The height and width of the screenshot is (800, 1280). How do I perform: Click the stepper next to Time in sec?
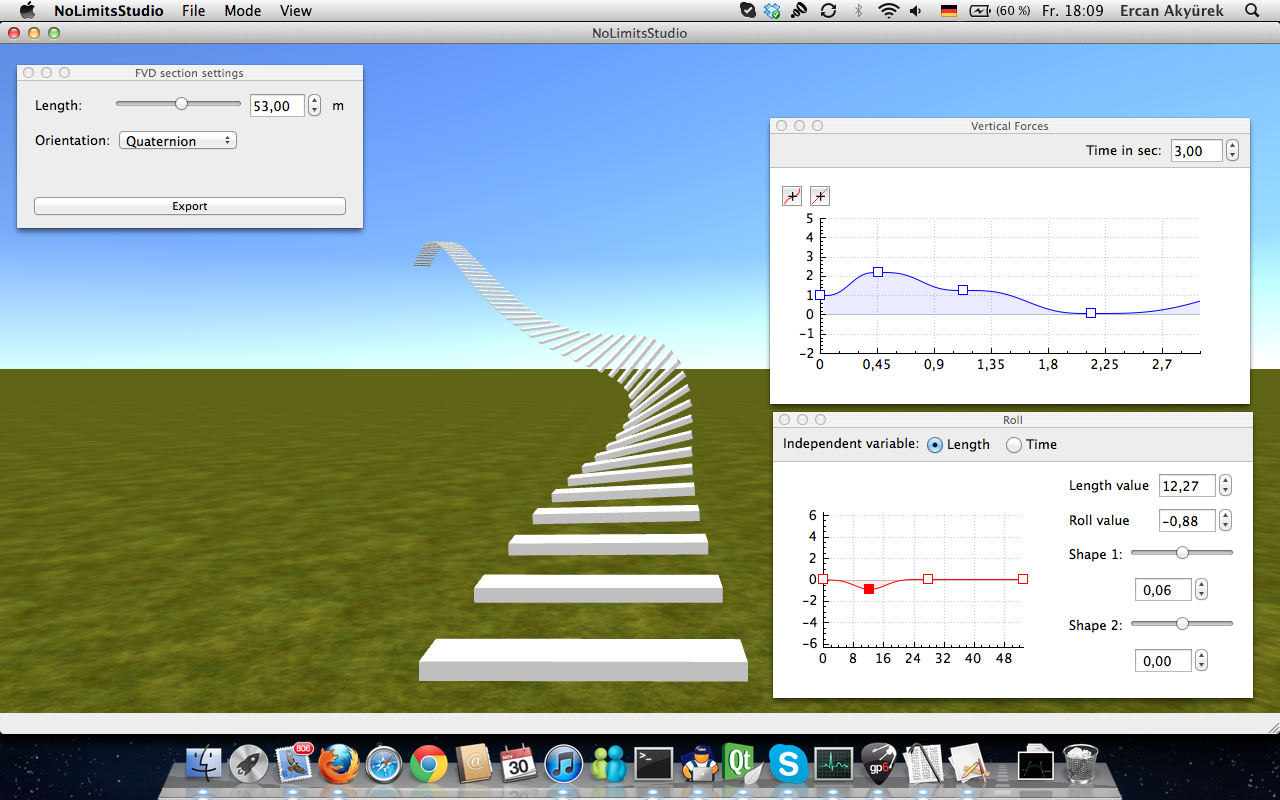pos(1232,151)
